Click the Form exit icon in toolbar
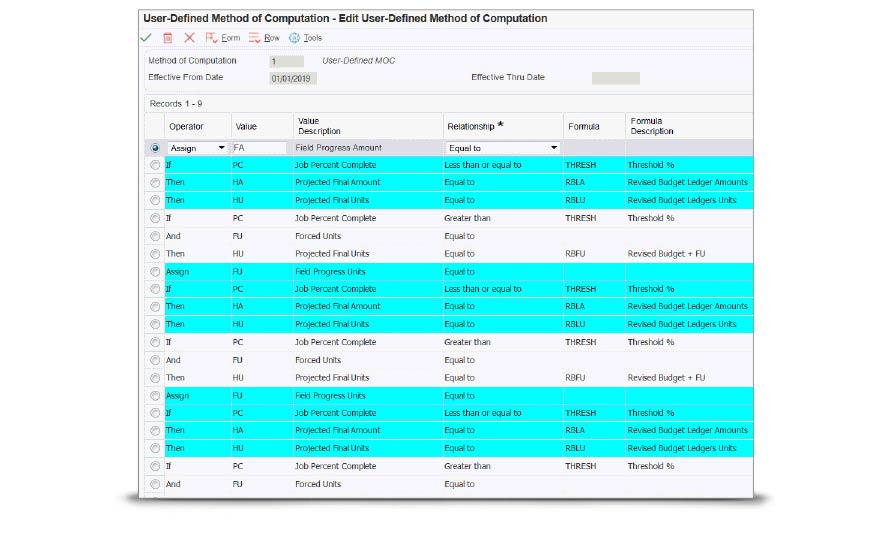The image size is (880, 533). click(x=211, y=38)
